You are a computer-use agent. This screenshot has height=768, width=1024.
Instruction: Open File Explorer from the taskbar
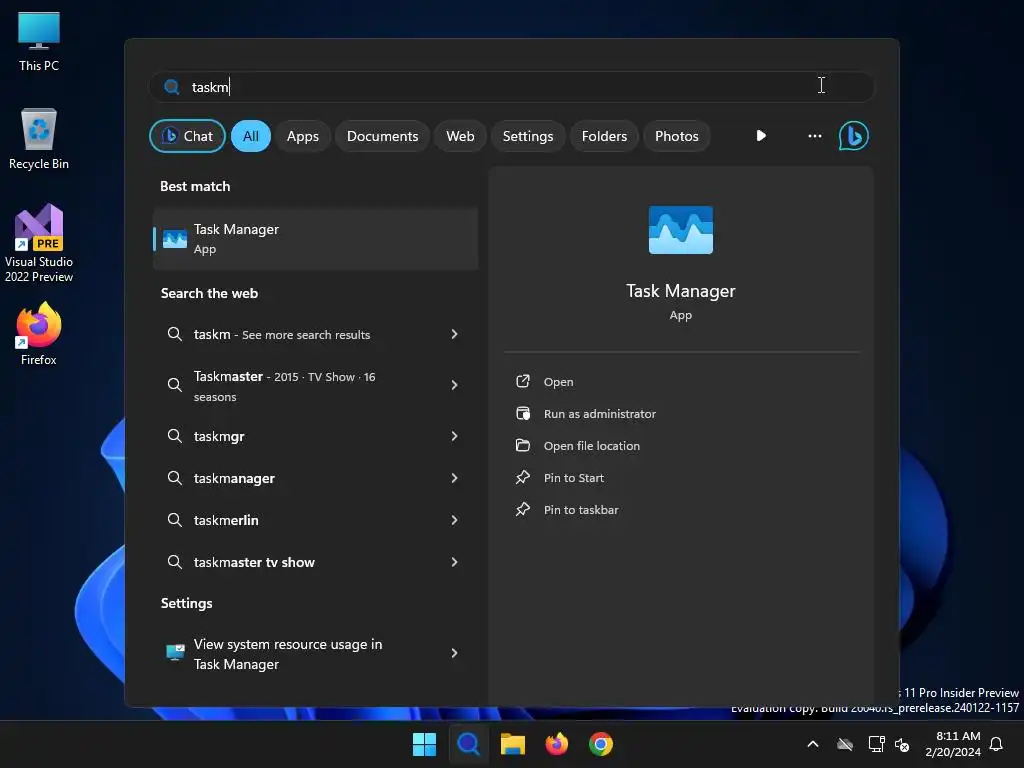(513, 744)
